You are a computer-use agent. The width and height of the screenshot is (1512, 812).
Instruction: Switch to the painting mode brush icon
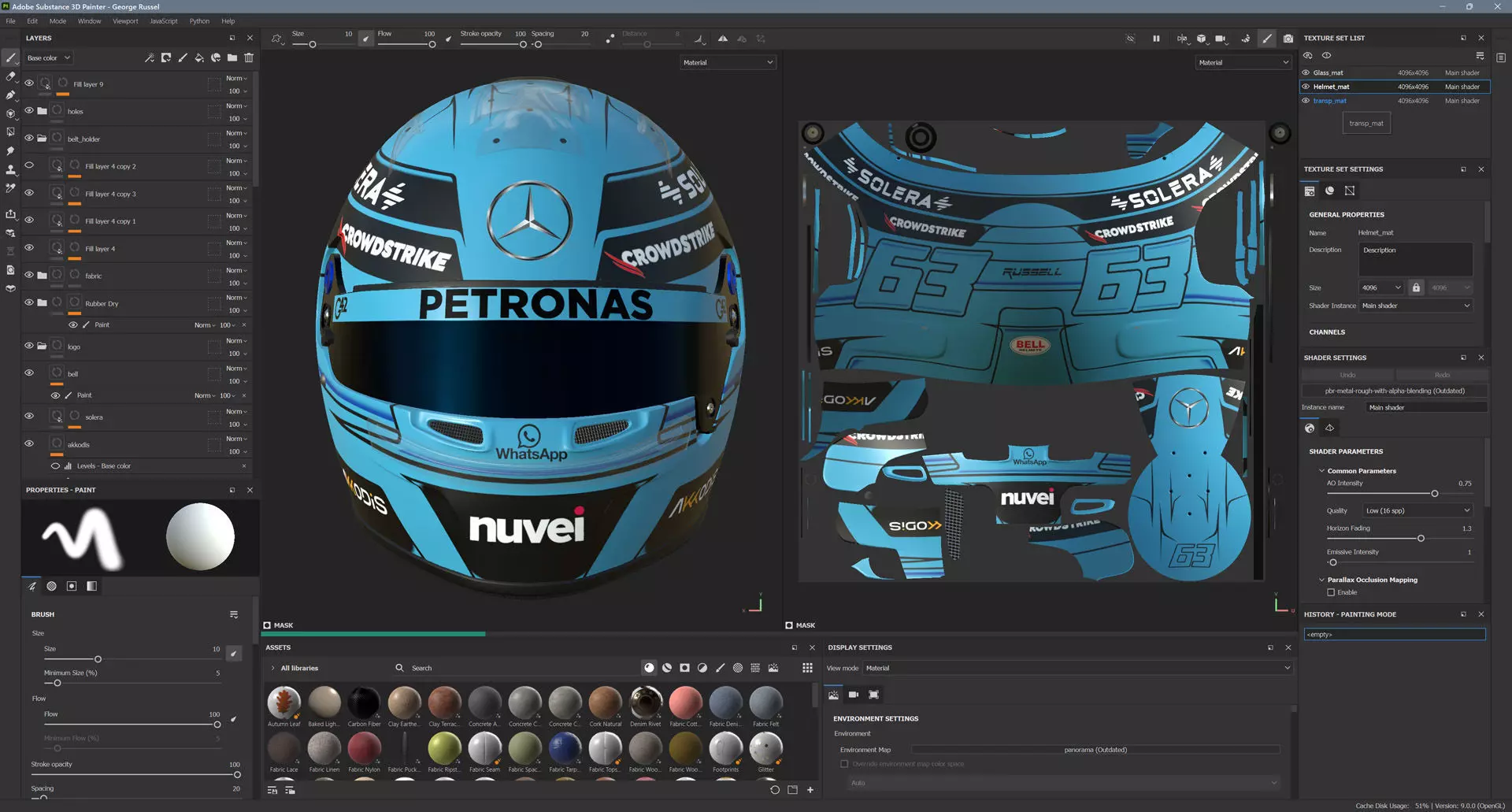pos(1266,39)
